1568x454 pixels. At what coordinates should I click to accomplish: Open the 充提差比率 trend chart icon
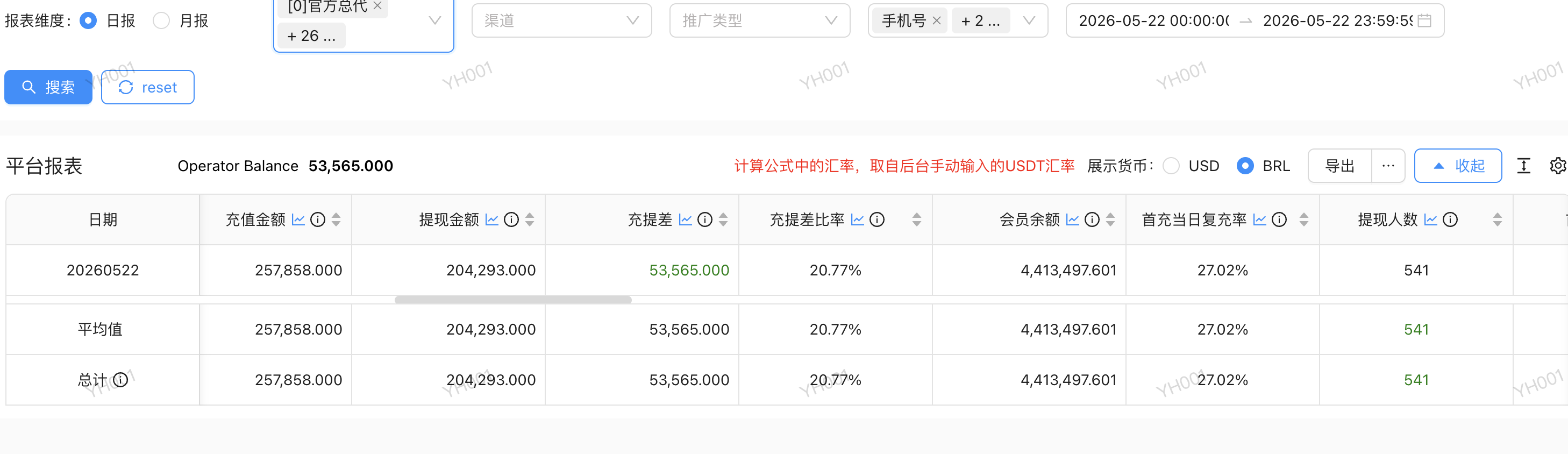[x=858, y=219]
